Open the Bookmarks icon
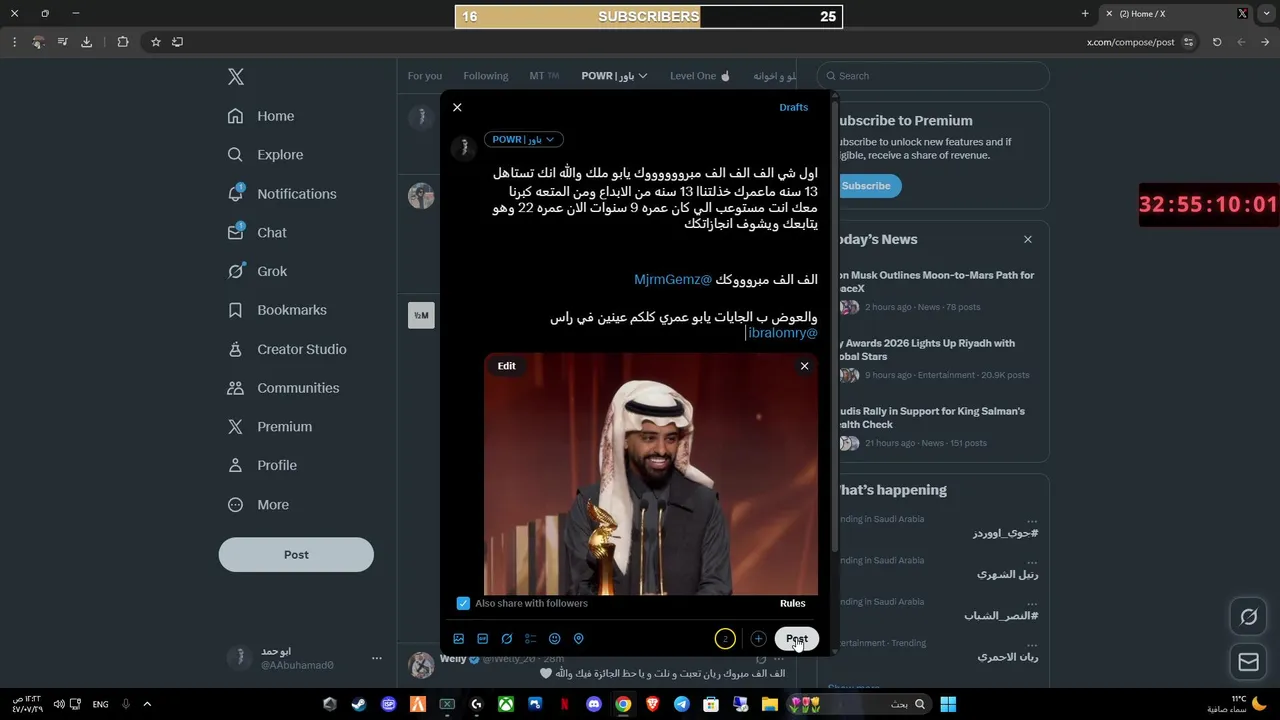 point(235,310)
